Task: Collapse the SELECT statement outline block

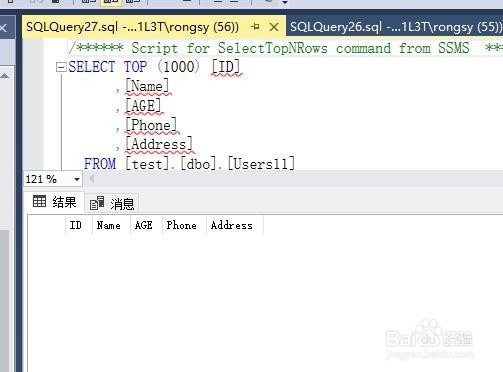Action: (x=61, y=68)
